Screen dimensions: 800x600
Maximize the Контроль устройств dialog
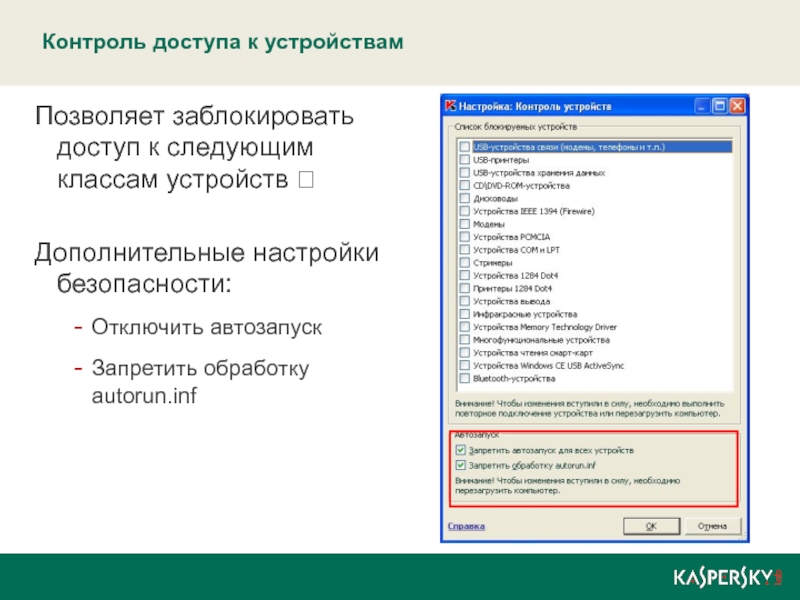(x=719, y=106)
